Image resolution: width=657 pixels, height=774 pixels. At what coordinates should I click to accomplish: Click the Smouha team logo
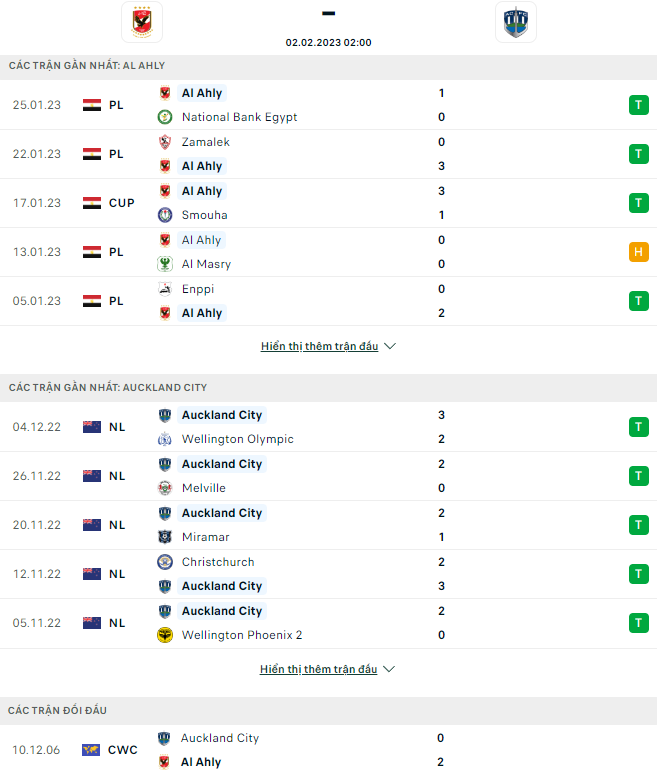coord(165,215)
